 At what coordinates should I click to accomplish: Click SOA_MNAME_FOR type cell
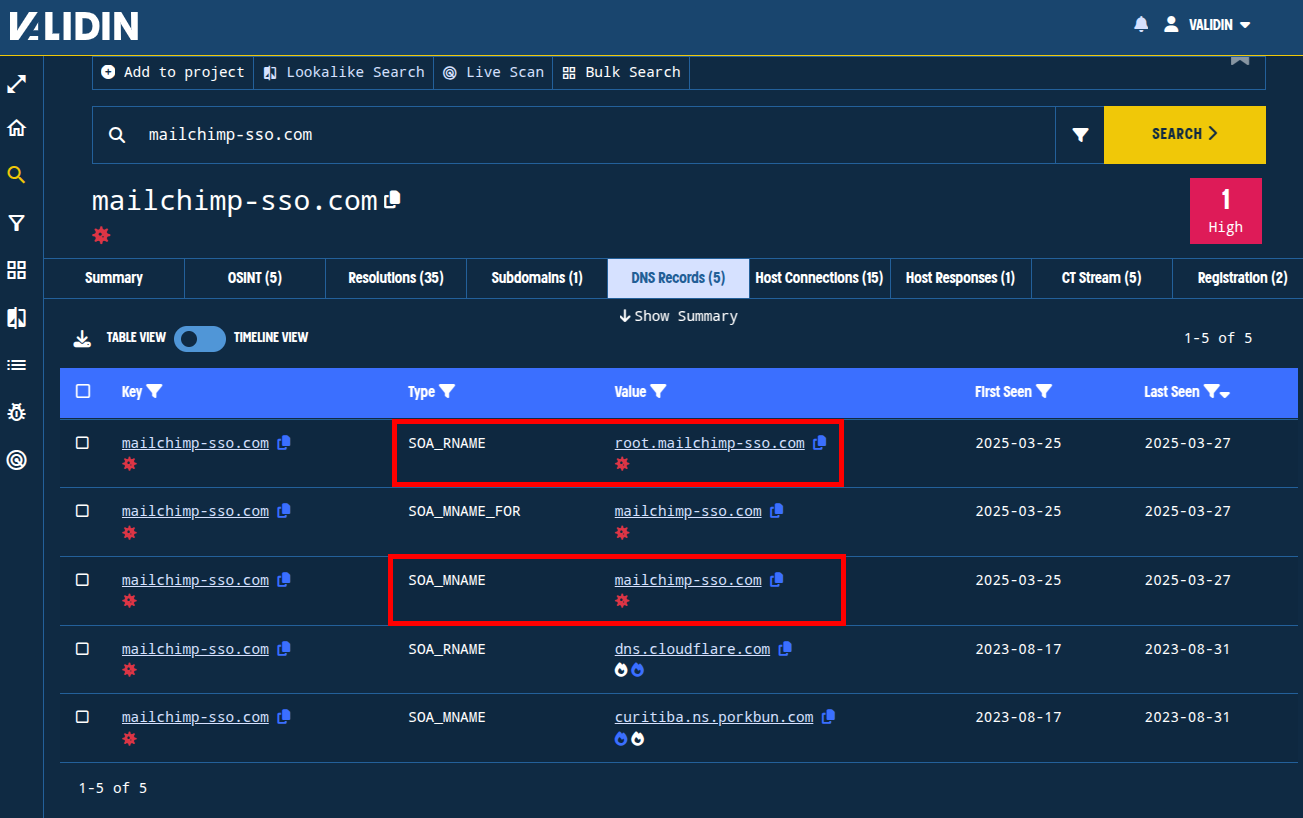464,511
